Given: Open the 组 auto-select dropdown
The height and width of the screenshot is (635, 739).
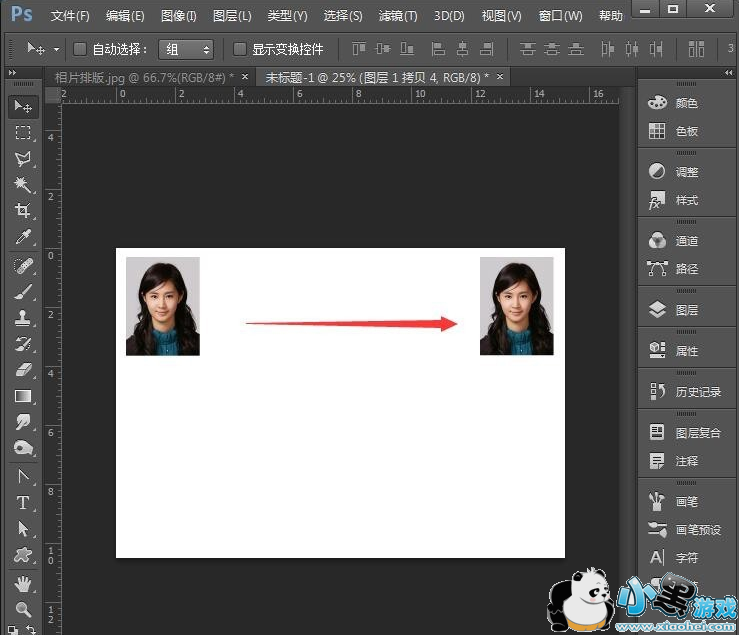Looking at the screenshot, I should [186, 49].
